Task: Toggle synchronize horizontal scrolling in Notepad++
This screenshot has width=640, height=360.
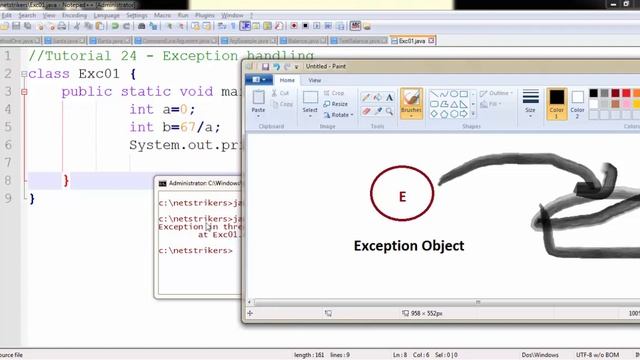Action: pos(207,26)
